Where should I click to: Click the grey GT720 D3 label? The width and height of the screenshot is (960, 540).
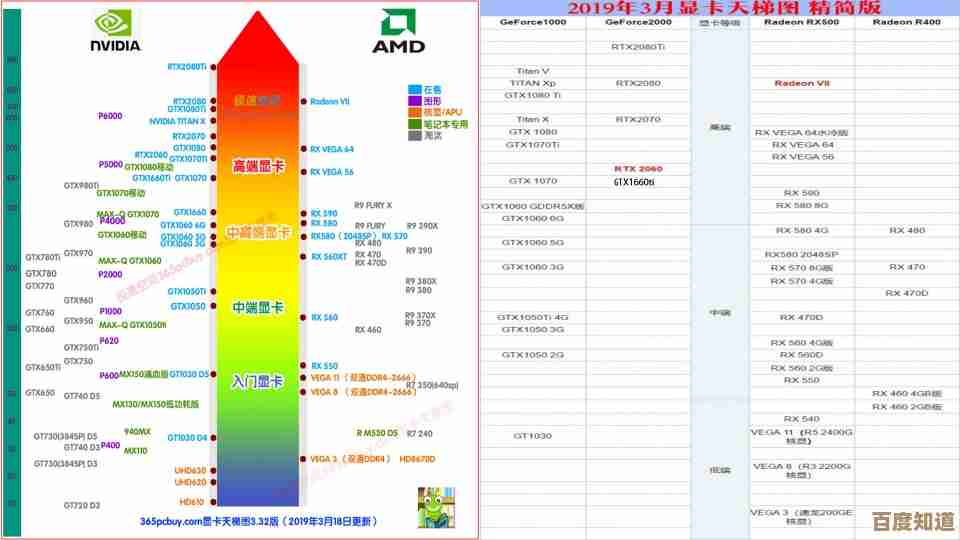(x=82, y=506)
